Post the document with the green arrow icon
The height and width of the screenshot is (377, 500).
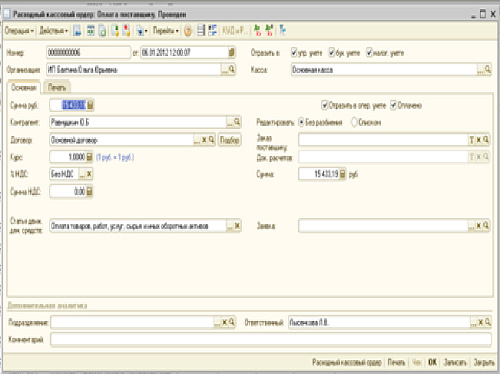pos(115,31)
